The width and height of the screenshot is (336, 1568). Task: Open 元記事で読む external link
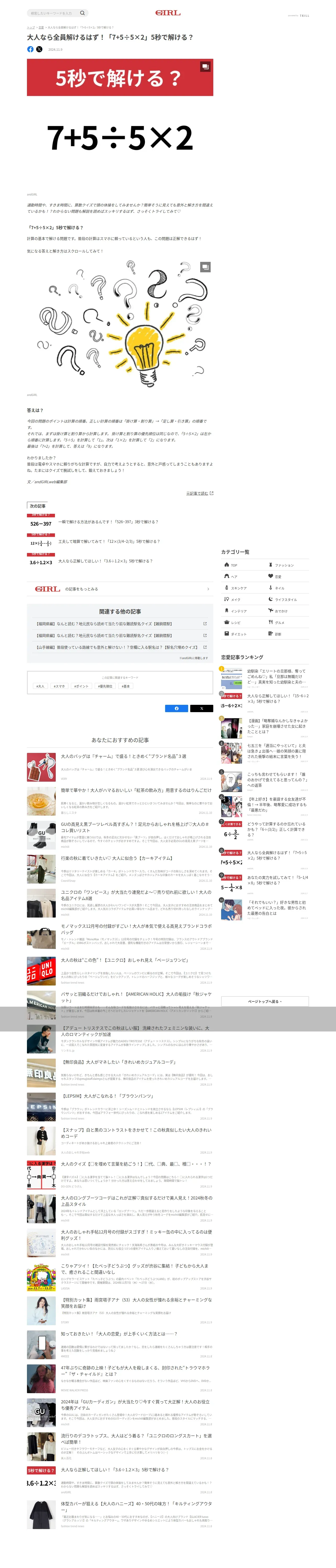click(x=199, y=493)
